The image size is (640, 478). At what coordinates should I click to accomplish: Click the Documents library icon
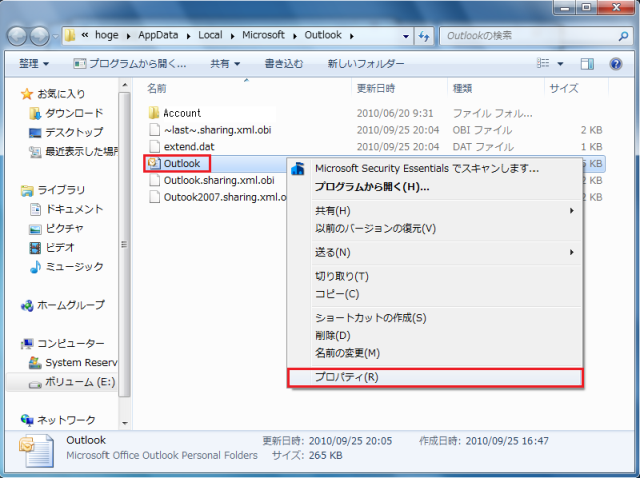(x=36, y=209)
